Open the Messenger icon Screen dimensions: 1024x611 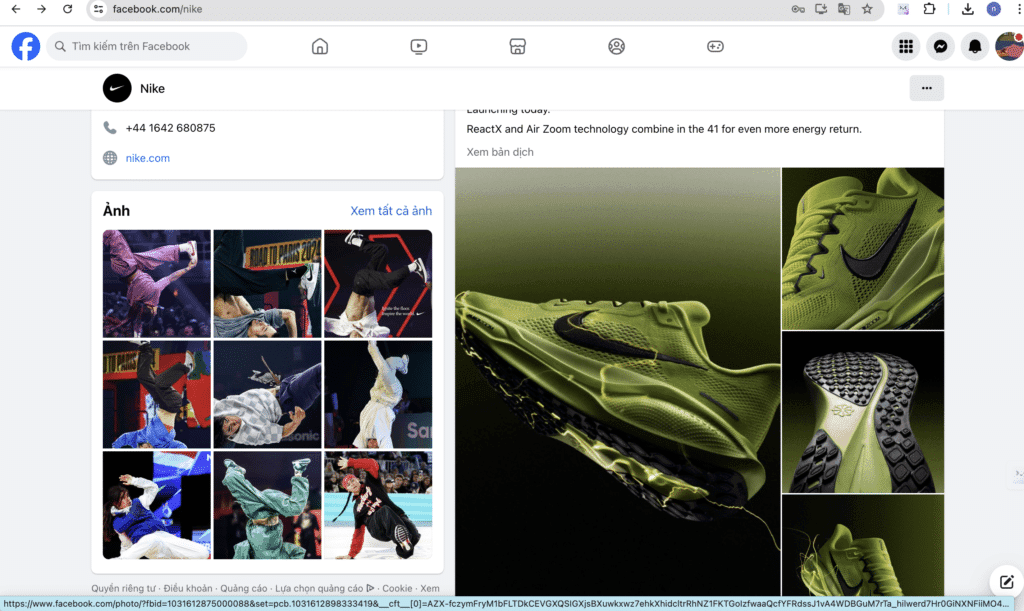point(940,46)
